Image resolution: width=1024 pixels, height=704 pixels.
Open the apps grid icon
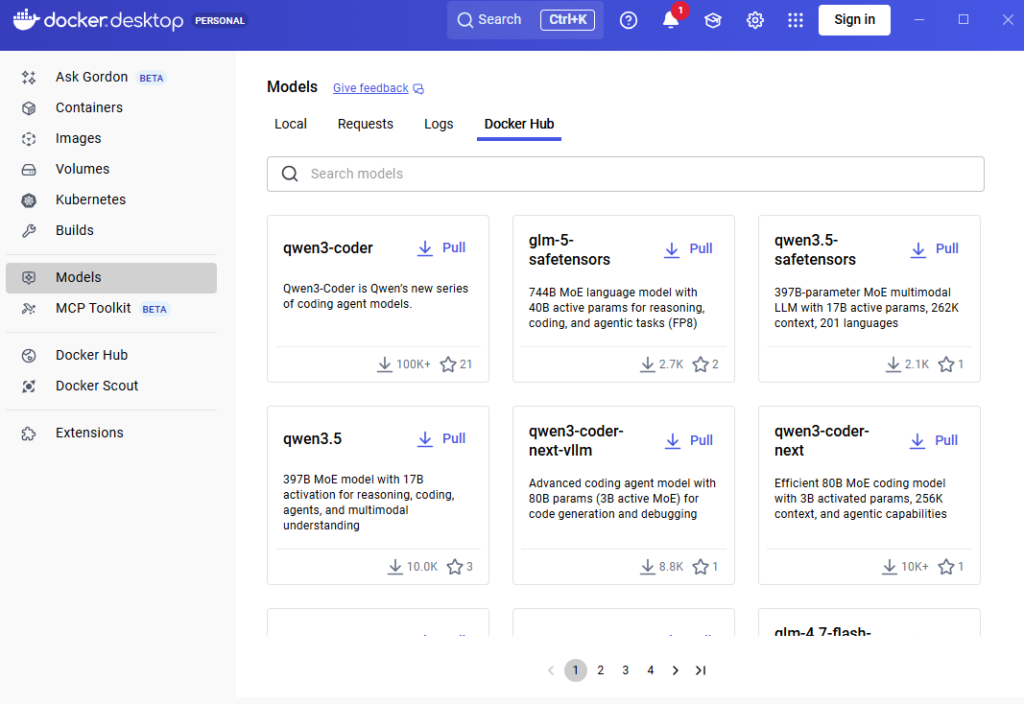pyautogui.click(x=795, y=20)
